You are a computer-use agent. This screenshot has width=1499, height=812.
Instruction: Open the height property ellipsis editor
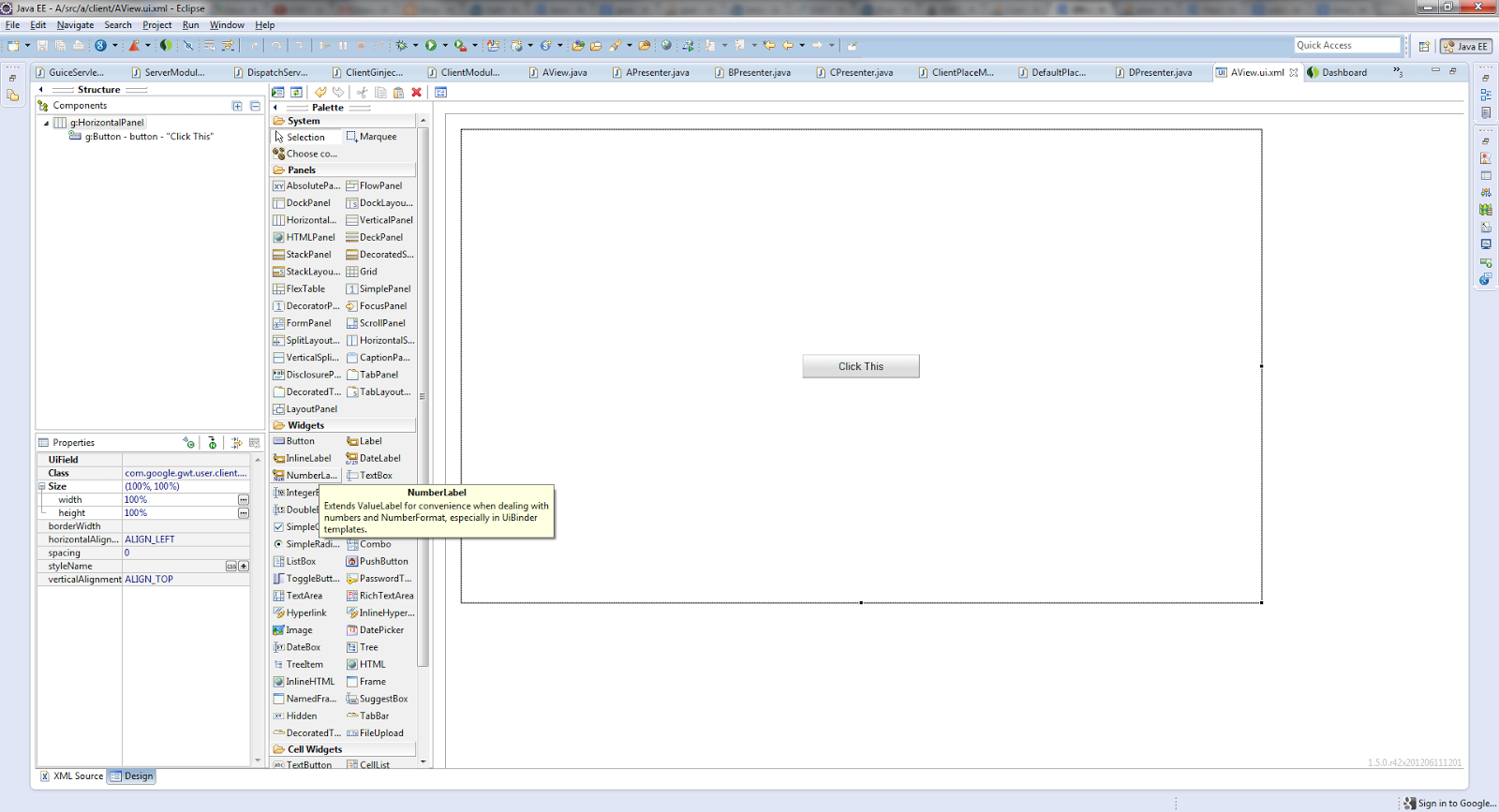[x=244, y=513]
